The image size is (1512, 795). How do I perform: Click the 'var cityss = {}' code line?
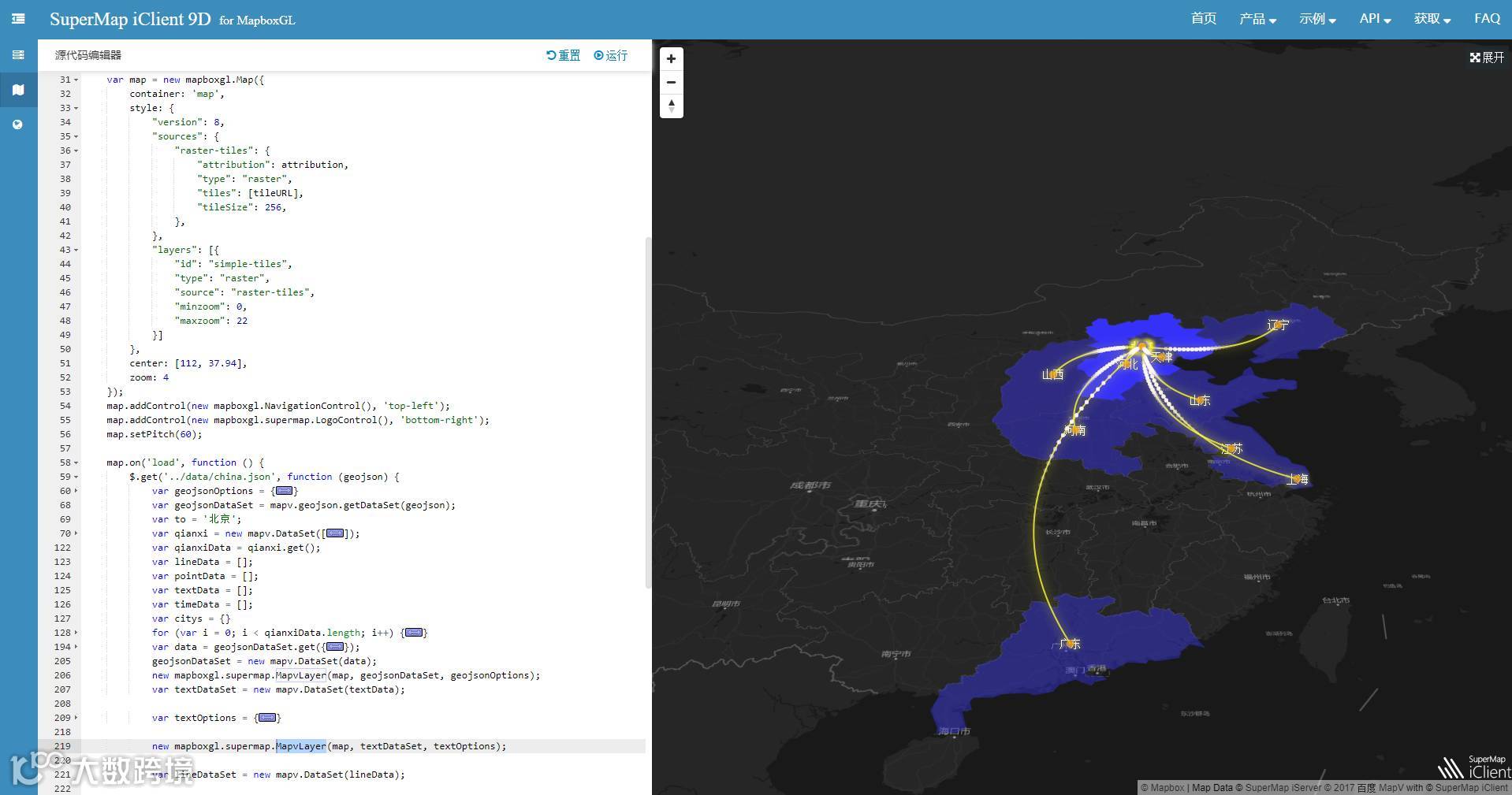coord(192,619)
